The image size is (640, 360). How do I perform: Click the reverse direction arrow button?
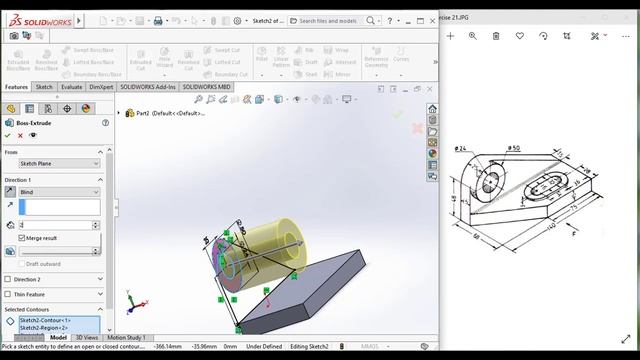point(10,191)
